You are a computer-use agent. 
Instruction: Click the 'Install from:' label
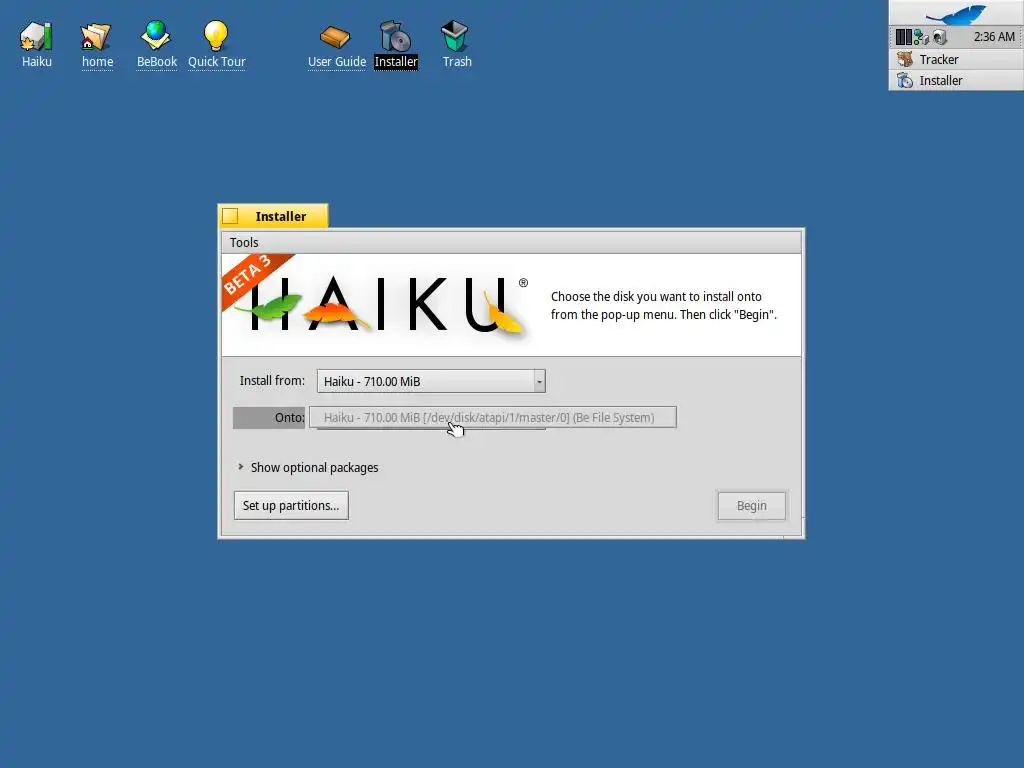click(272, 381)
